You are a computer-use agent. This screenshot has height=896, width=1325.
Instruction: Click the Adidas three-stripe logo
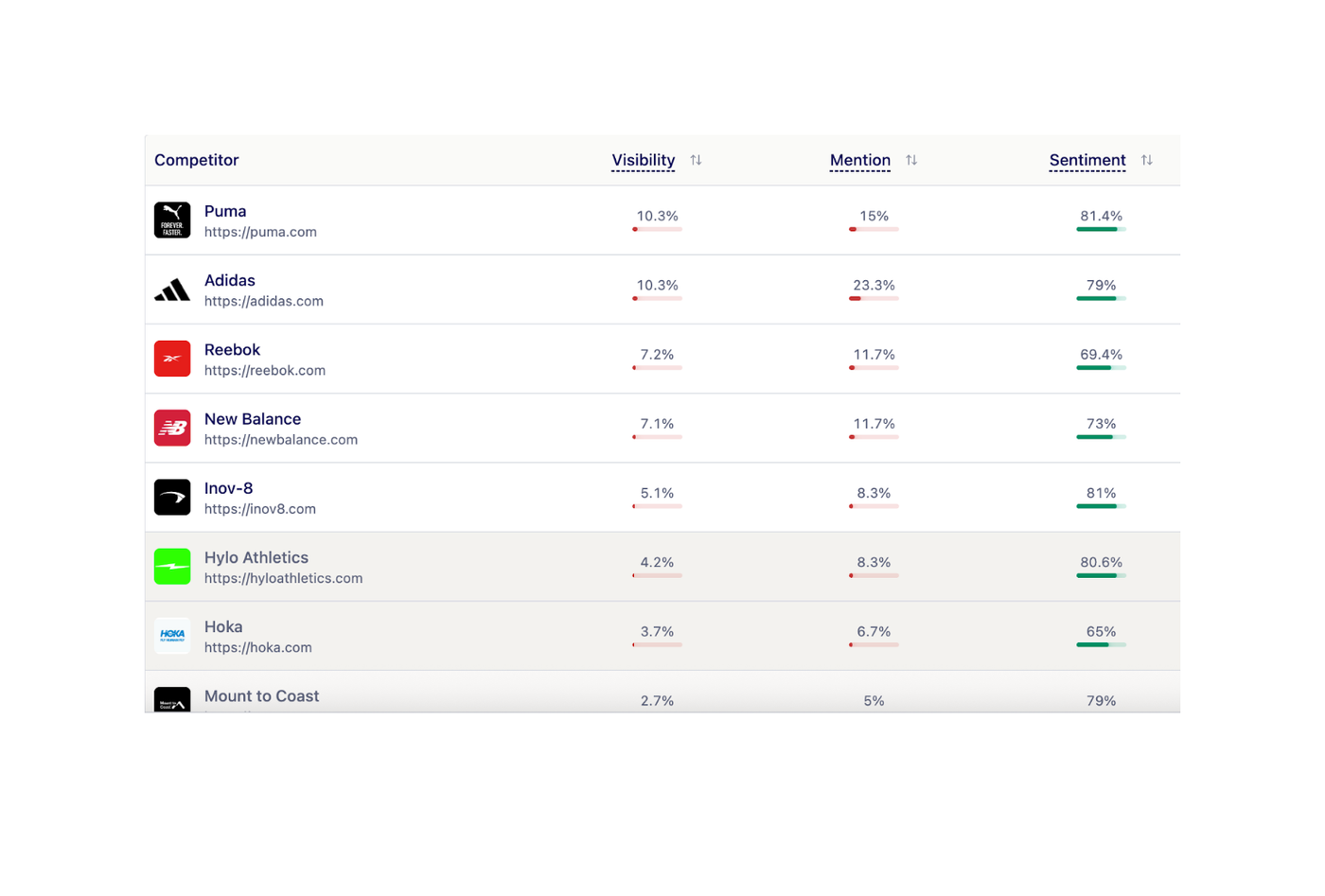tap(172, 290)
